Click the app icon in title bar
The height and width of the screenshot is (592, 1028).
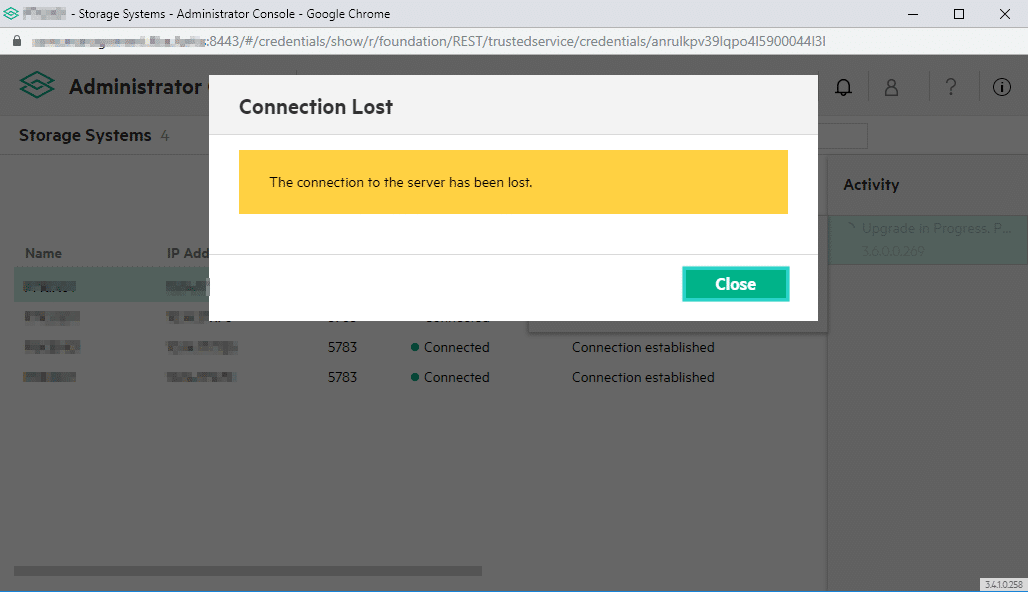pyautogui.click(x=11, y=14)
